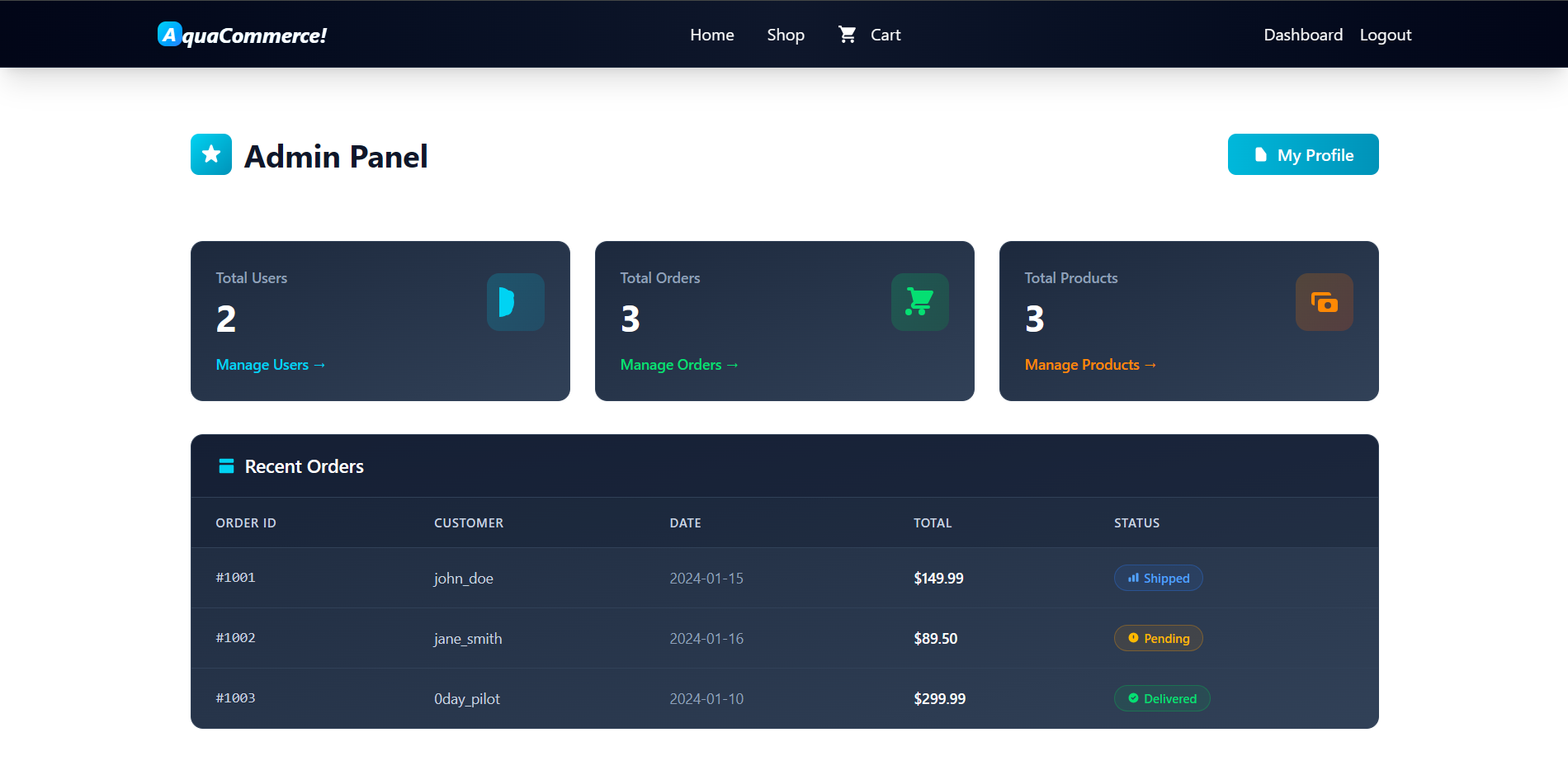Click the Recent Orders heading
This screenshot has width=1568, height=761.
tap(305, 466)
